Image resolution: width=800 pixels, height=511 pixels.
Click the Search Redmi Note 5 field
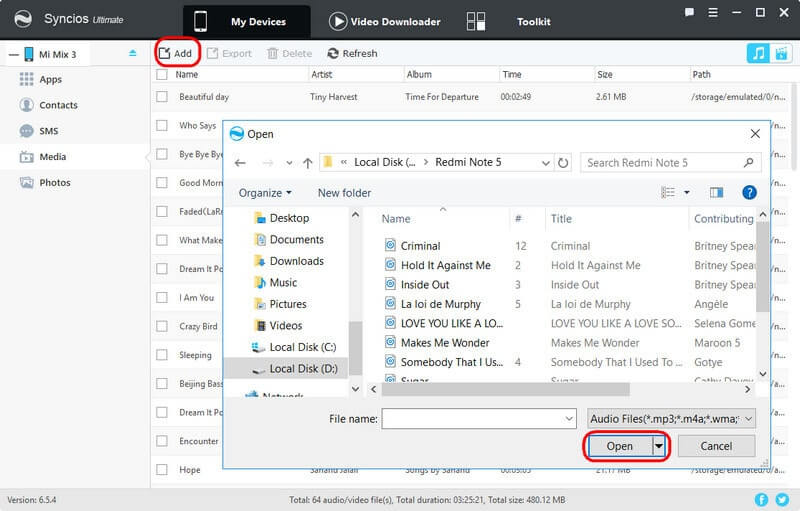pyautogui.click(x=670, y=163)
